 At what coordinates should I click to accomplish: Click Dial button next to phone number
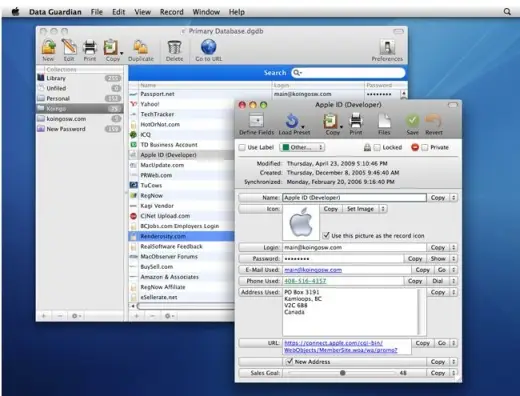coord(438,281)
